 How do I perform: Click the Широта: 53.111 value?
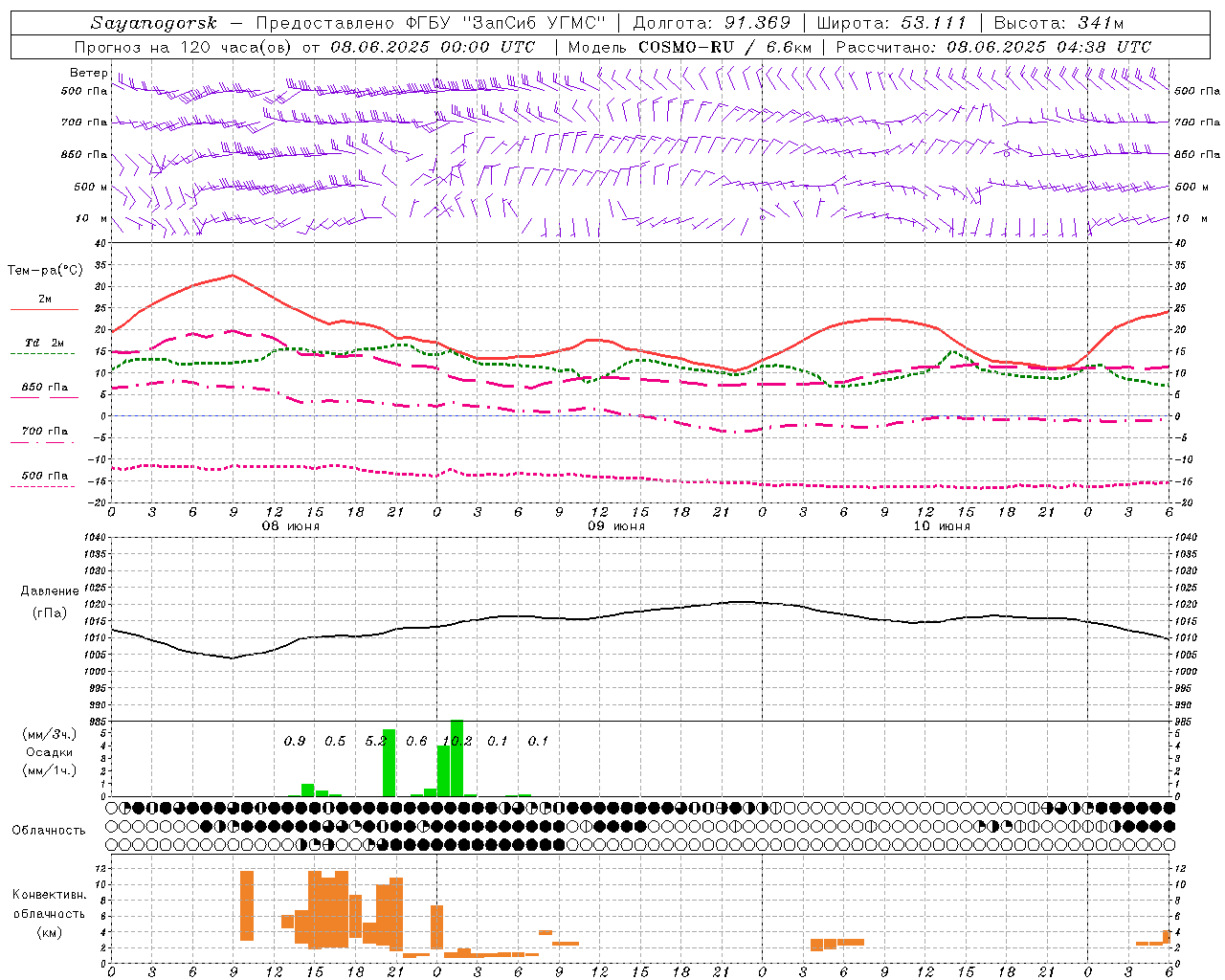(x=891, y=23)
